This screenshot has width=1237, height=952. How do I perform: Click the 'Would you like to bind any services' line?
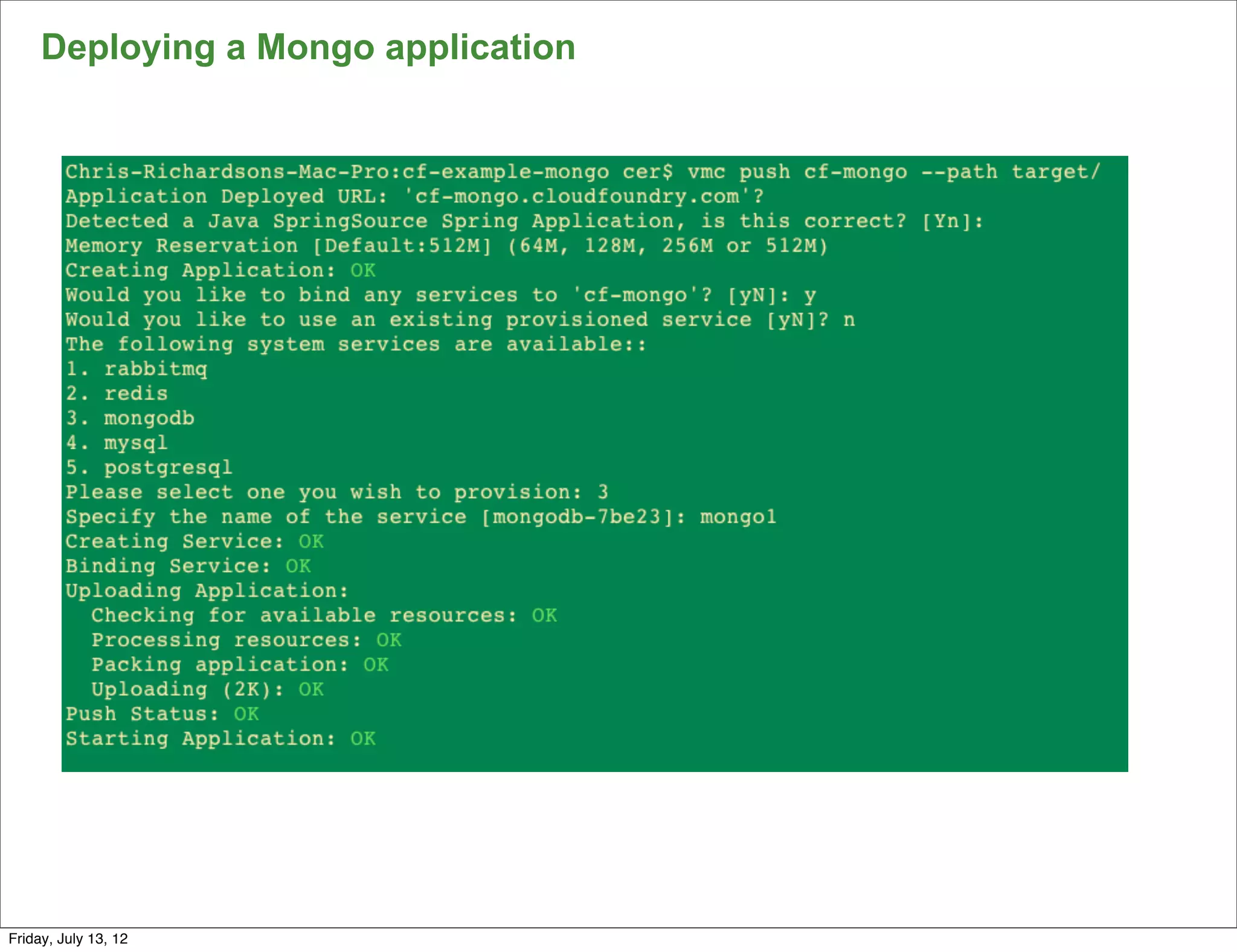(441, 295)
